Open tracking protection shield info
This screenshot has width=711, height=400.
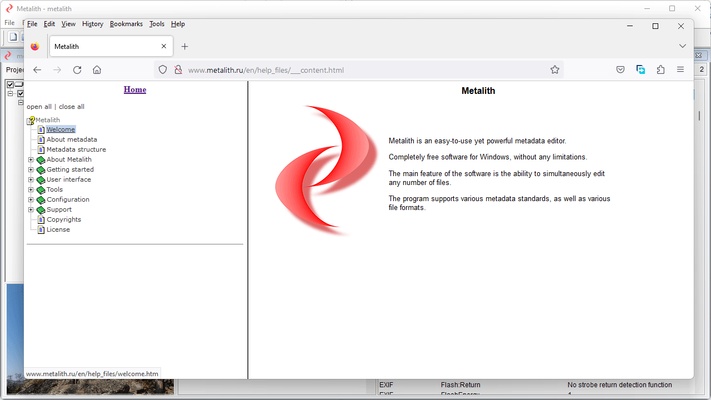(162, 70)
